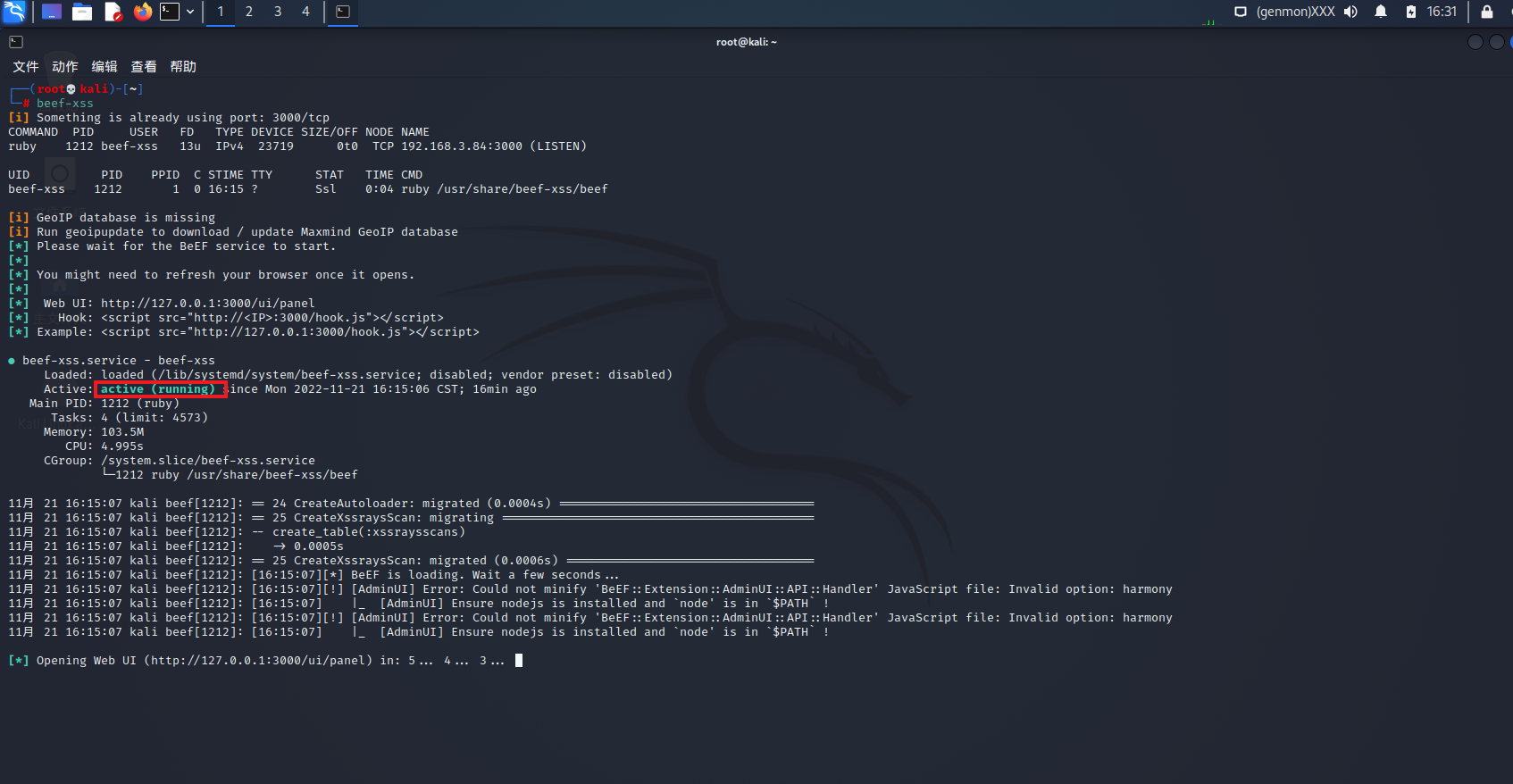The width and height of the screenshot is (1513, 784).
Task: Click the Hook script tag with <IP>
Action: pyautogui.click(x=272, y=318)
